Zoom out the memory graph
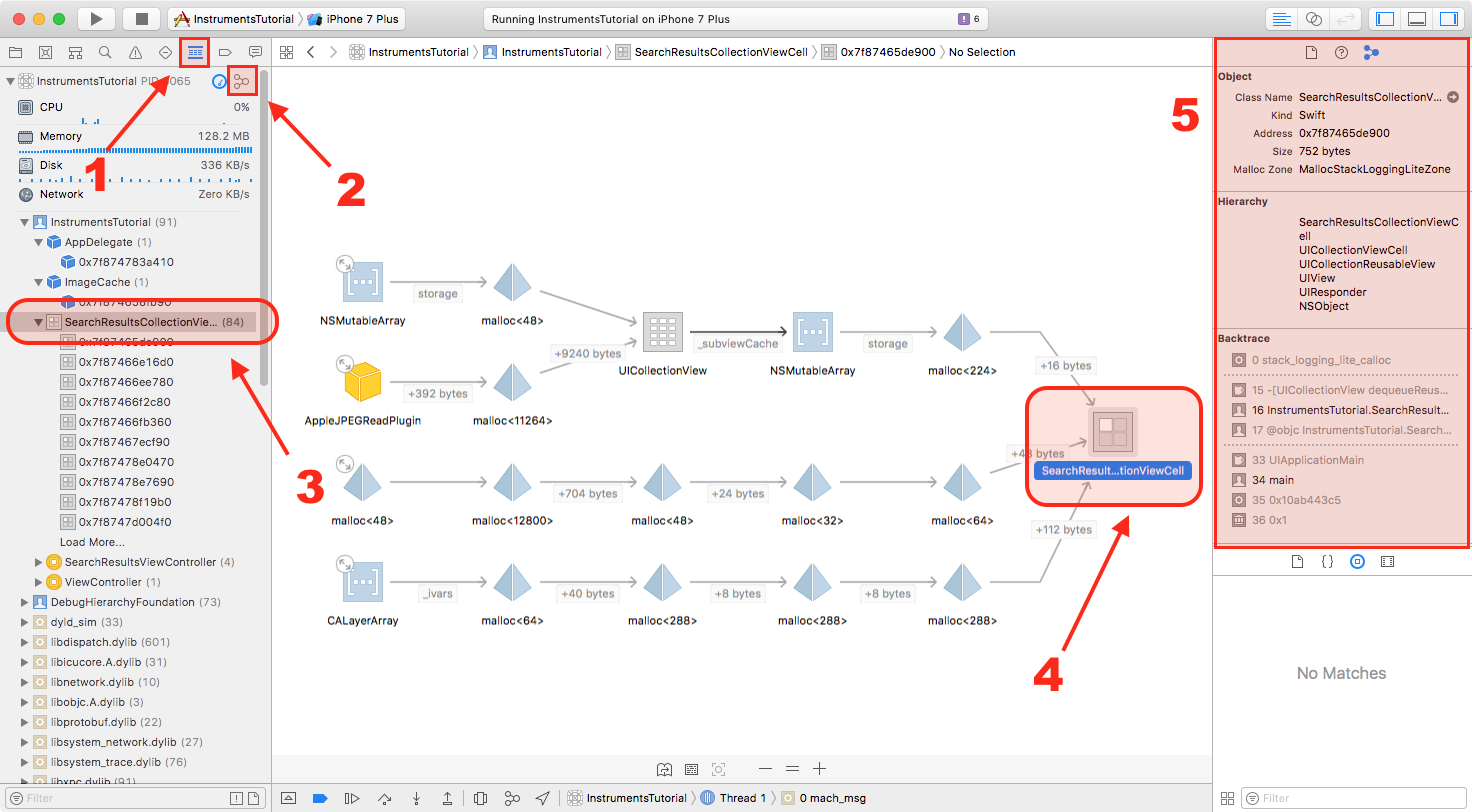 pyautogui.click(x=765, y=769)
